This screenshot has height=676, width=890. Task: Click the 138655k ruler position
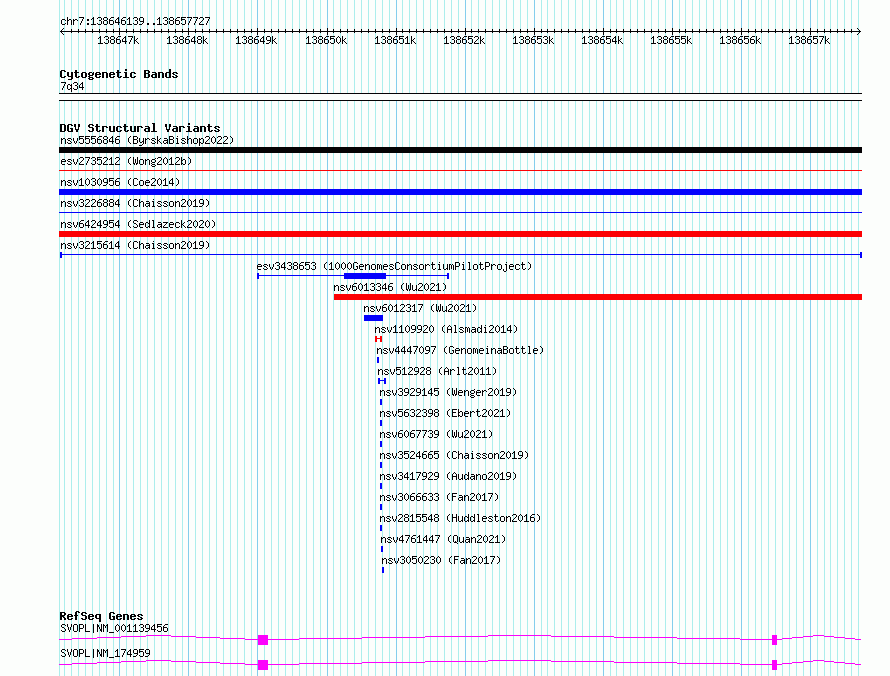pos(671,40)
